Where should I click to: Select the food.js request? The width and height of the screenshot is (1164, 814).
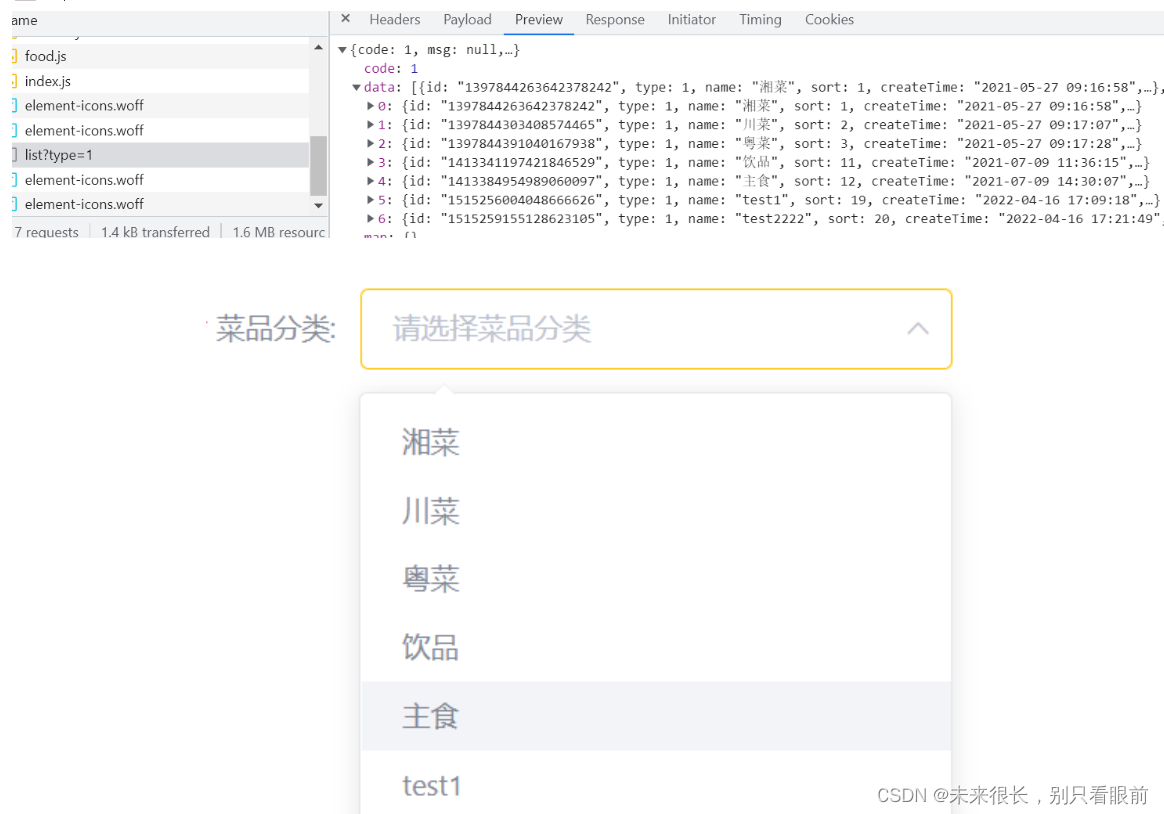pyautogui.click(x=160, y=56)
